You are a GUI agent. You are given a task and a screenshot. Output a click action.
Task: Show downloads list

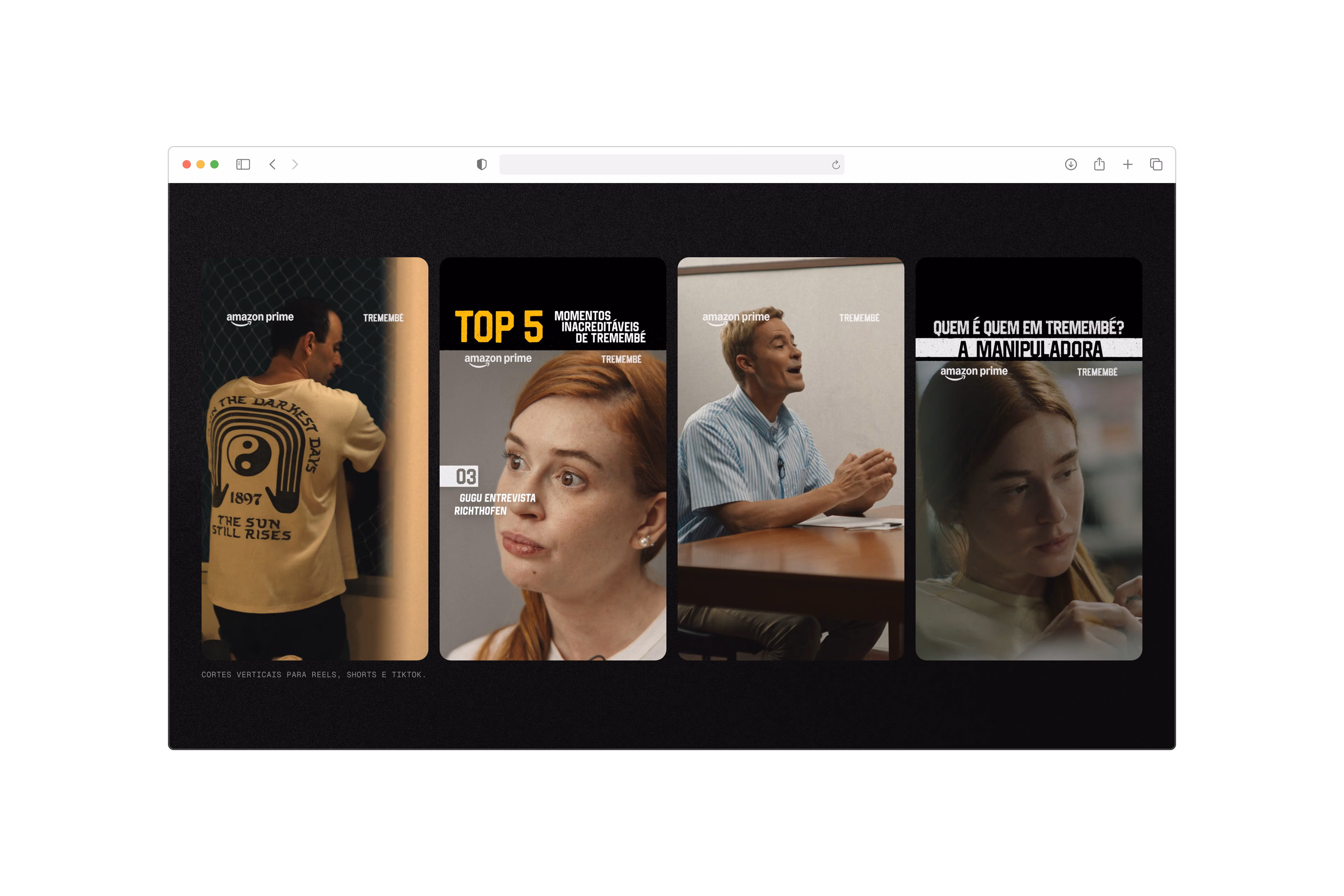pos(1071,164)
